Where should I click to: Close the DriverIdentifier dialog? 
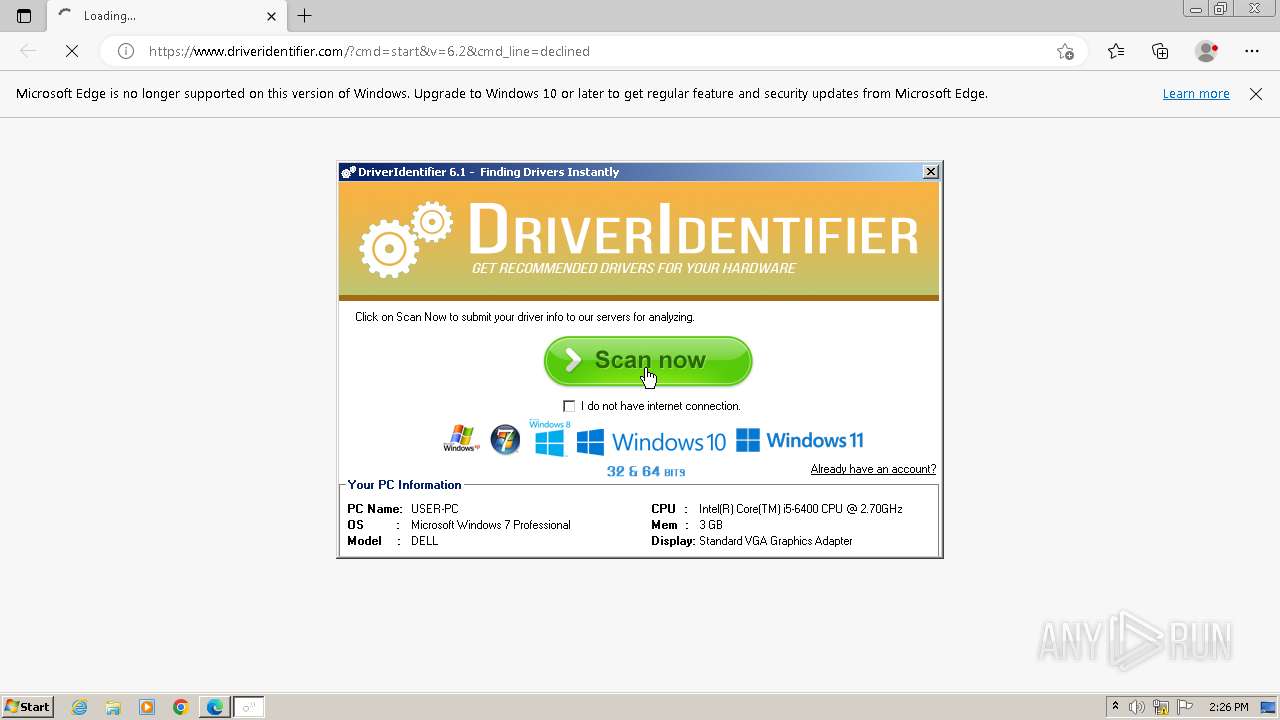tap(930, 172)
